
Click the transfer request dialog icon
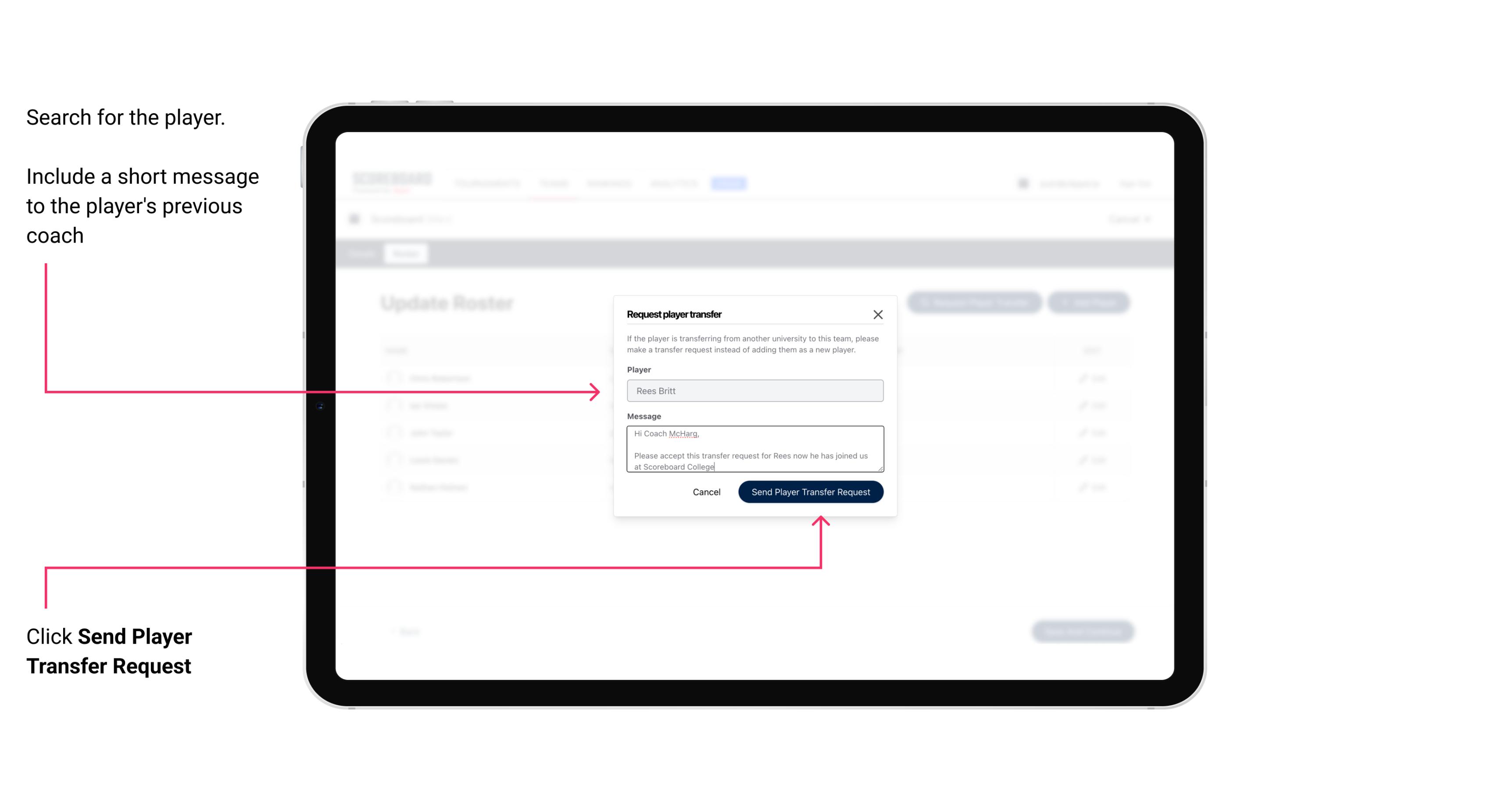(x=877, y=314)
